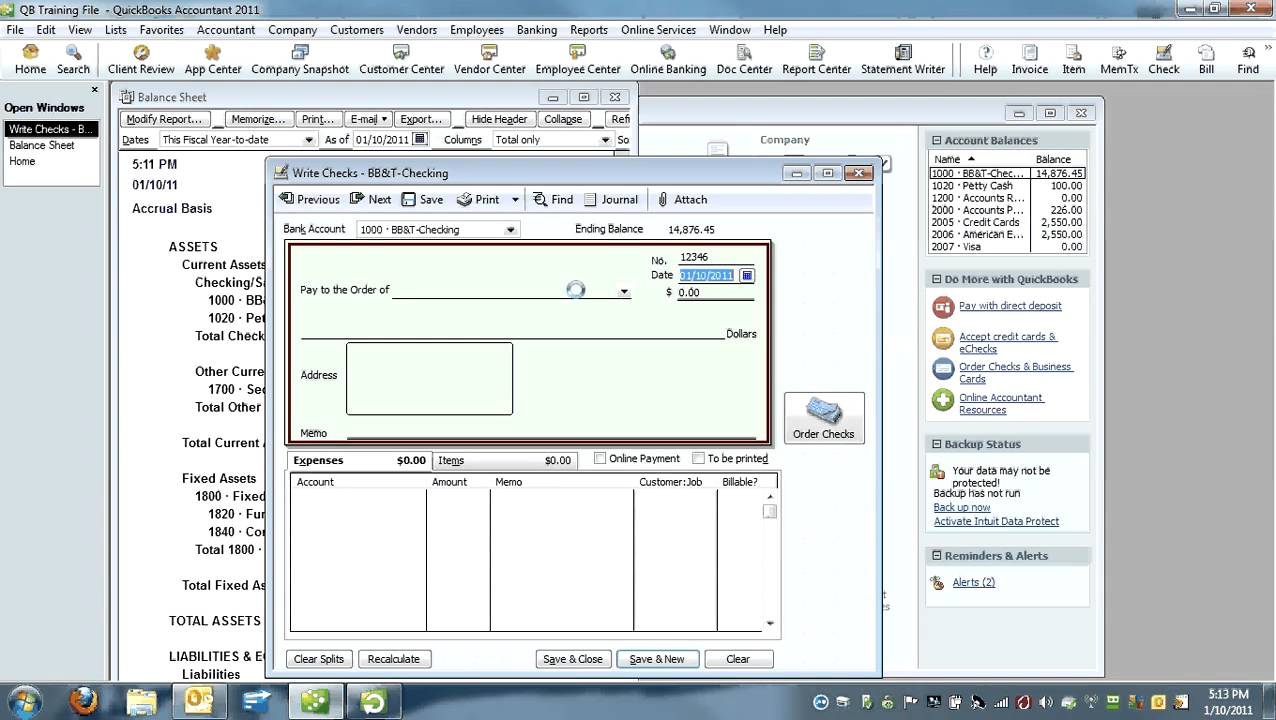Open the Item toolbar icon
Screen dimensions: 1276x720
coord(1074,60)
